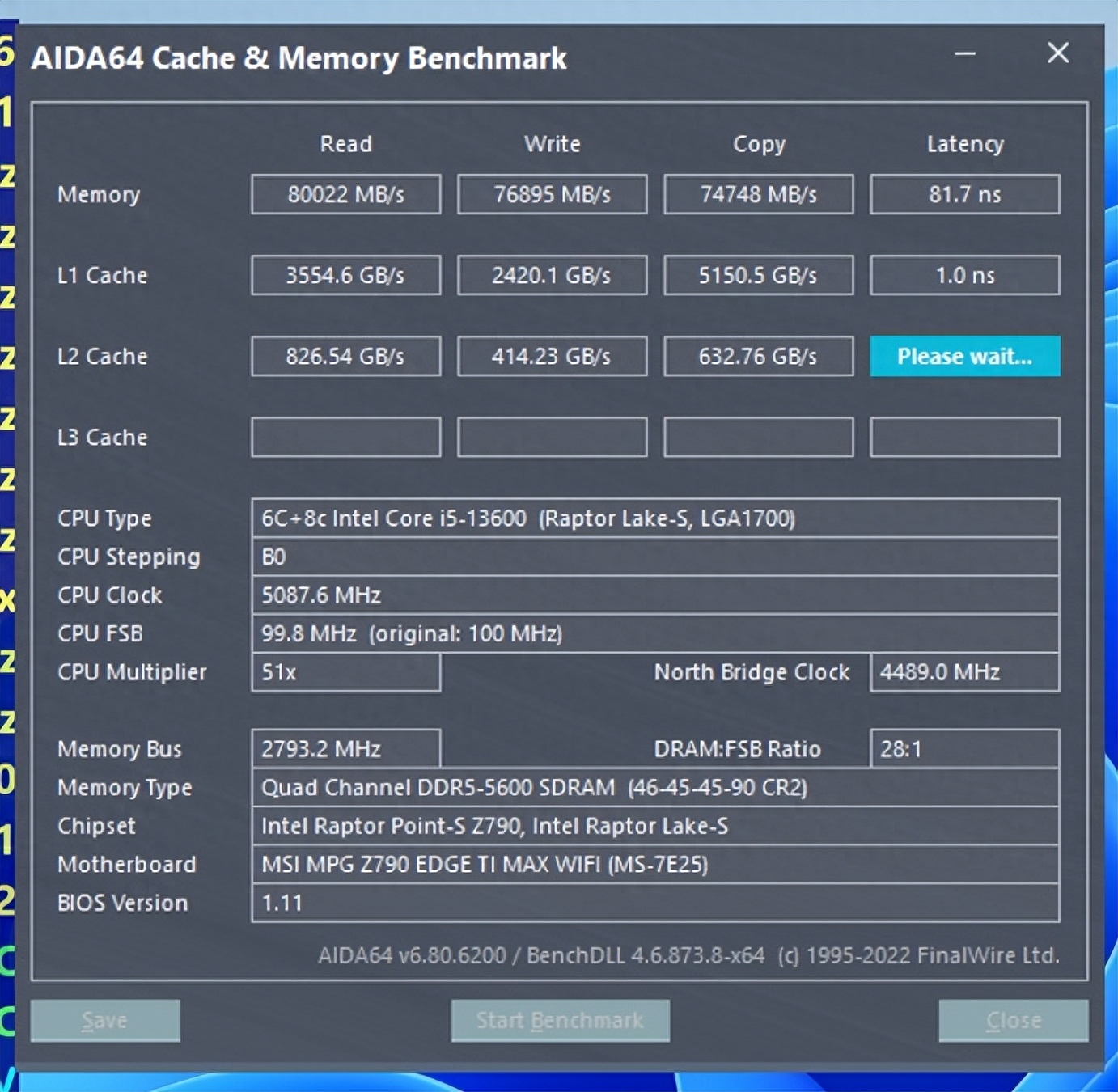Click the L1 Cache Write value 2420.1 GB/s
Viewport: 1118px width, 1092px height.
click(553, 275)
